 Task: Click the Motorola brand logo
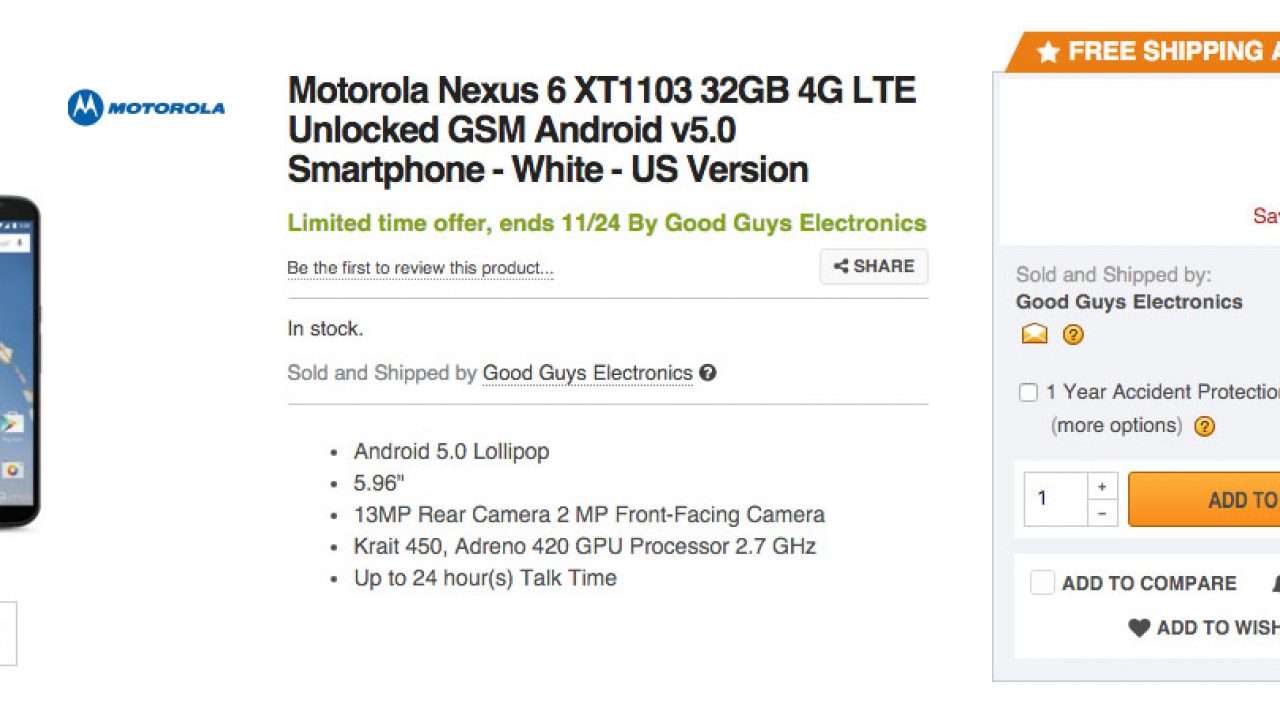[x=146, y=108]
